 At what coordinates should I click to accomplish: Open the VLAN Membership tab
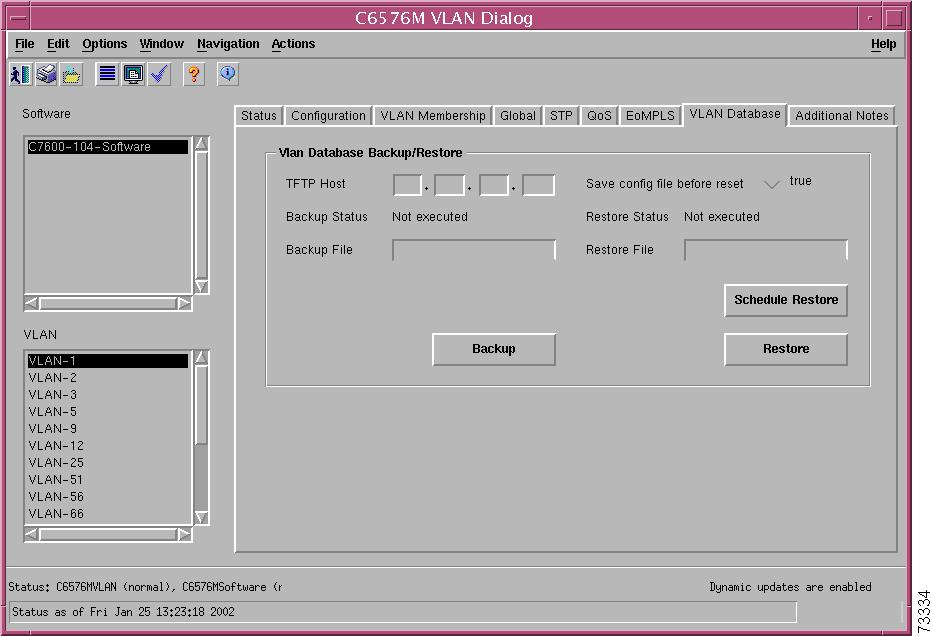point(433,116)
